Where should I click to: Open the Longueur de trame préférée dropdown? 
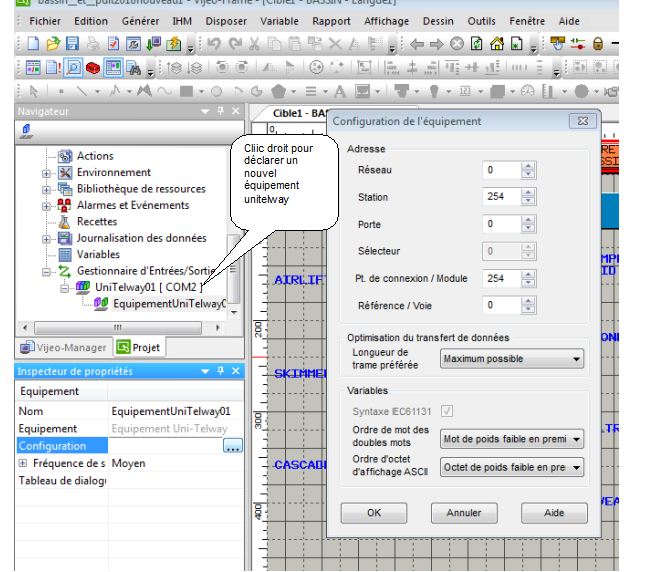tap(512, 358)
